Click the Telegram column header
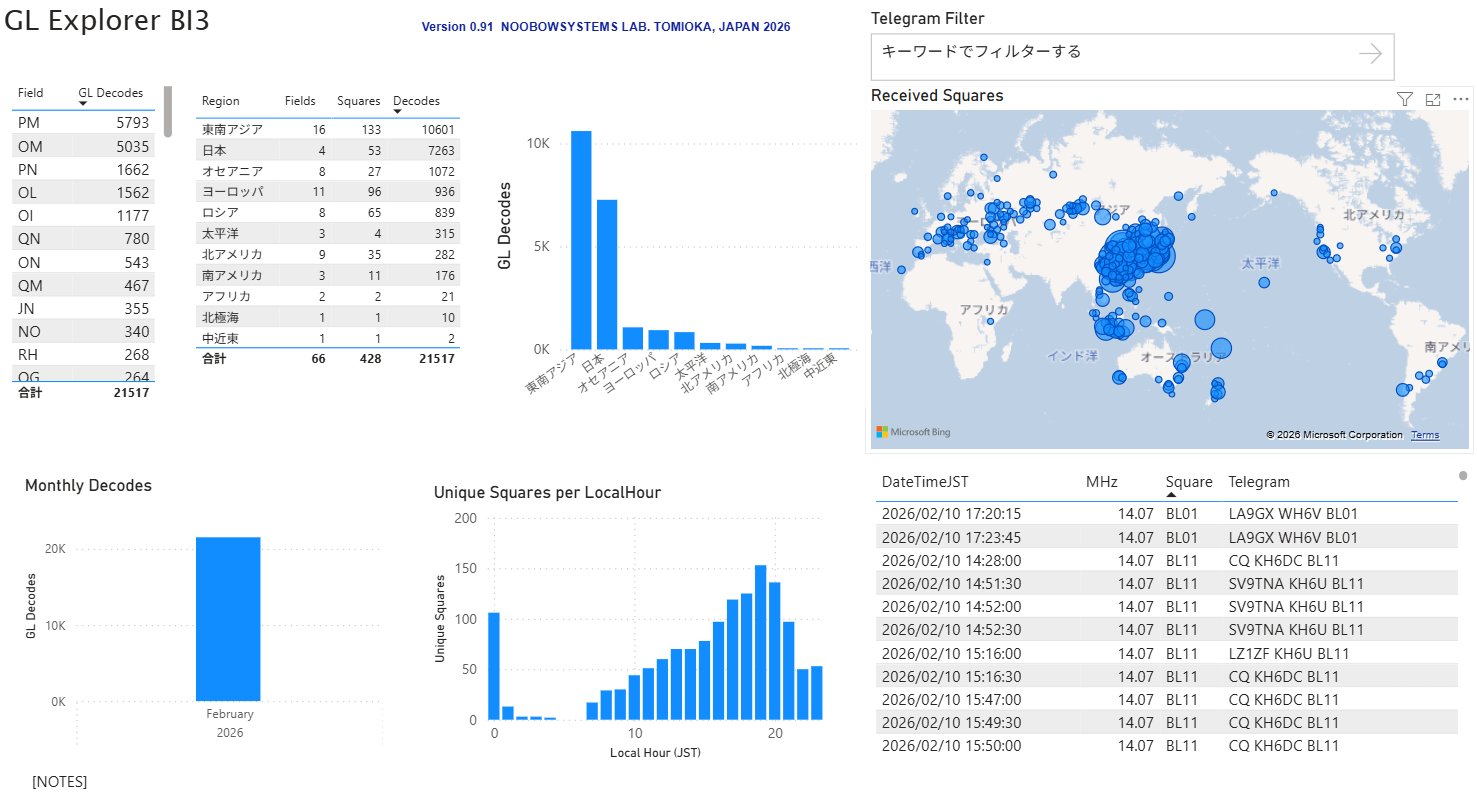The width and height of the screenshot is (1477, 811). coord(1258,482)
